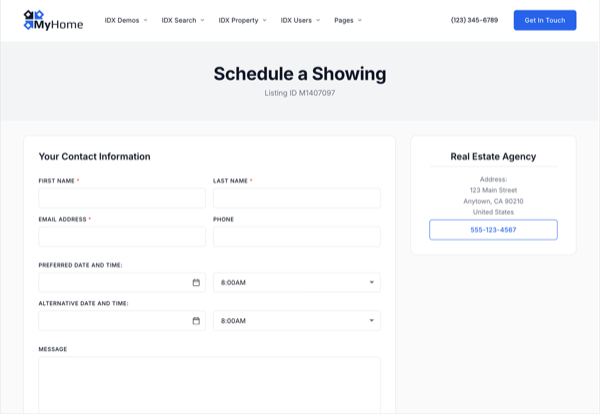The image size is (600, 414).
Task: Click the Your Contact Information heading
Action: [95, 156]
